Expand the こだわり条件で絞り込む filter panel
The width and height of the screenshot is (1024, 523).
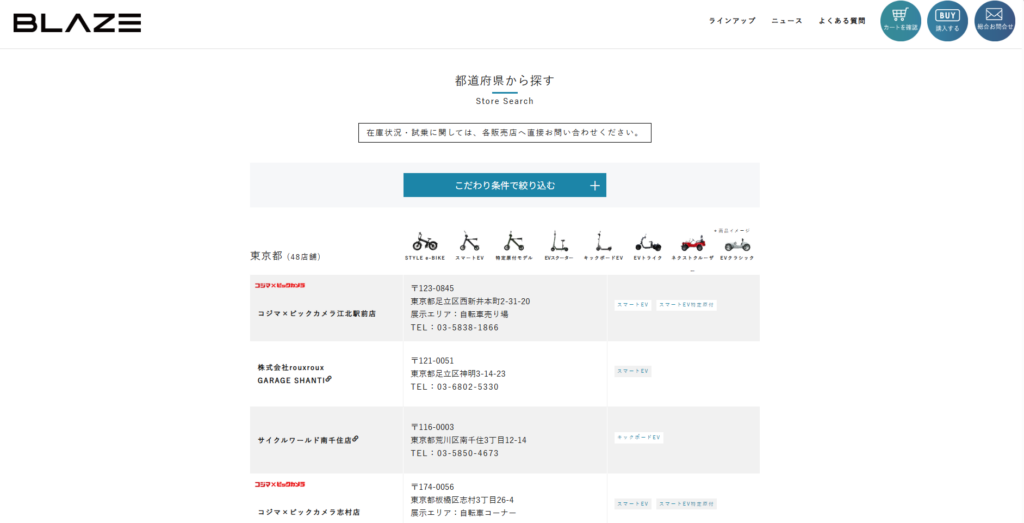pyautogui.click(x=505, y=185)
